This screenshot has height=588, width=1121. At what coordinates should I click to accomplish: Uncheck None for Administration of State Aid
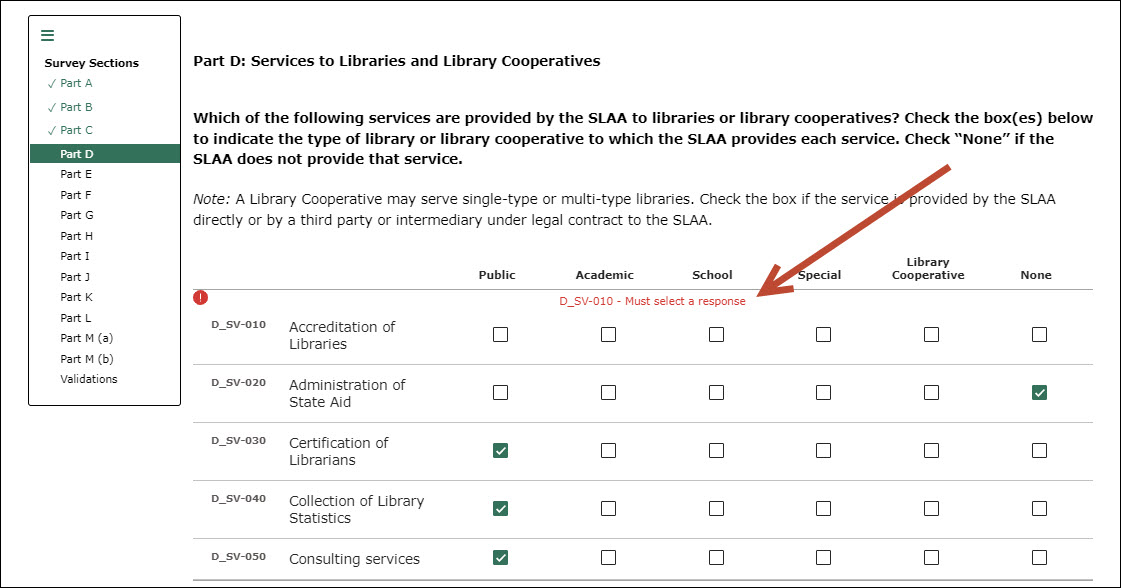click(x=1039, y=393)
